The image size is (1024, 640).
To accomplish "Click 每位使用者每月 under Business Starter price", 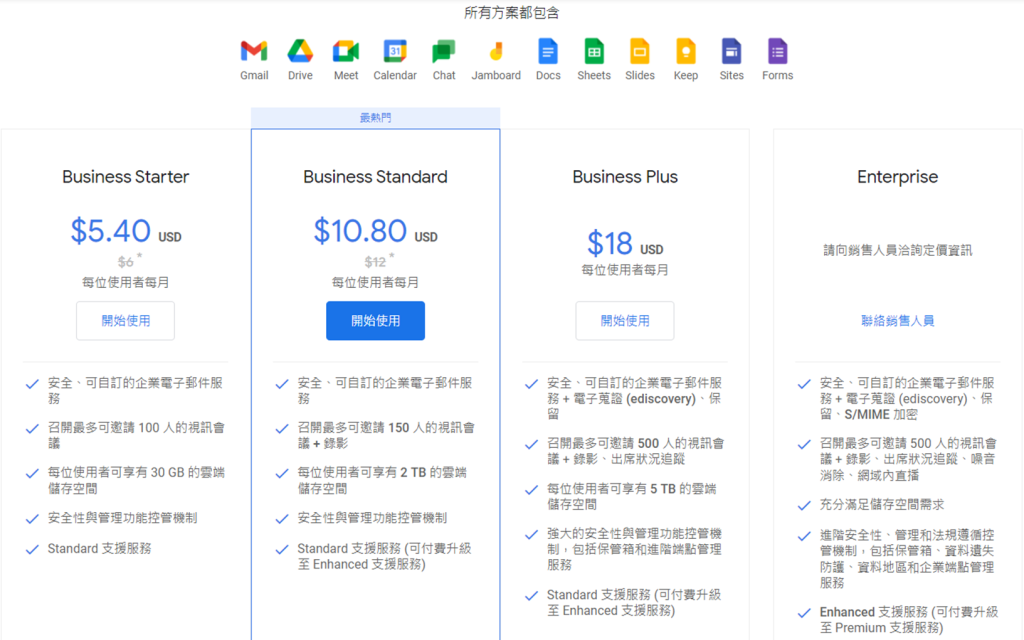I will (x=125, y=282).
